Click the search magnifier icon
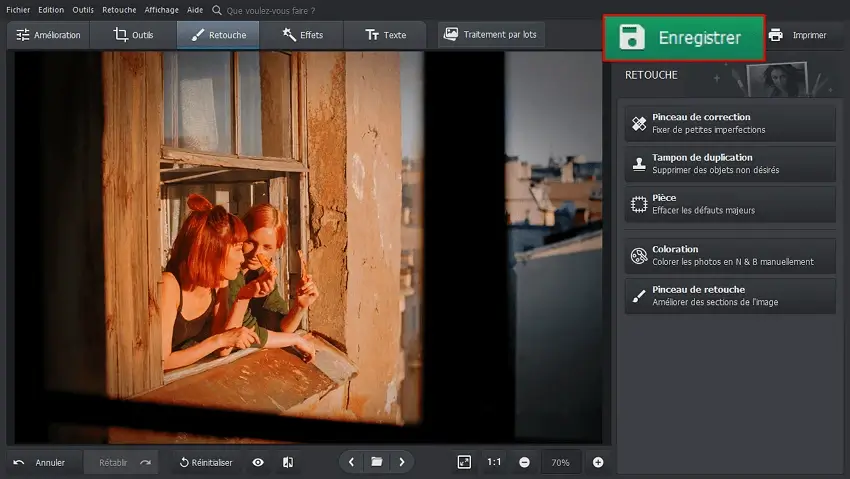850x479 pixels. (x=216, y=10)
